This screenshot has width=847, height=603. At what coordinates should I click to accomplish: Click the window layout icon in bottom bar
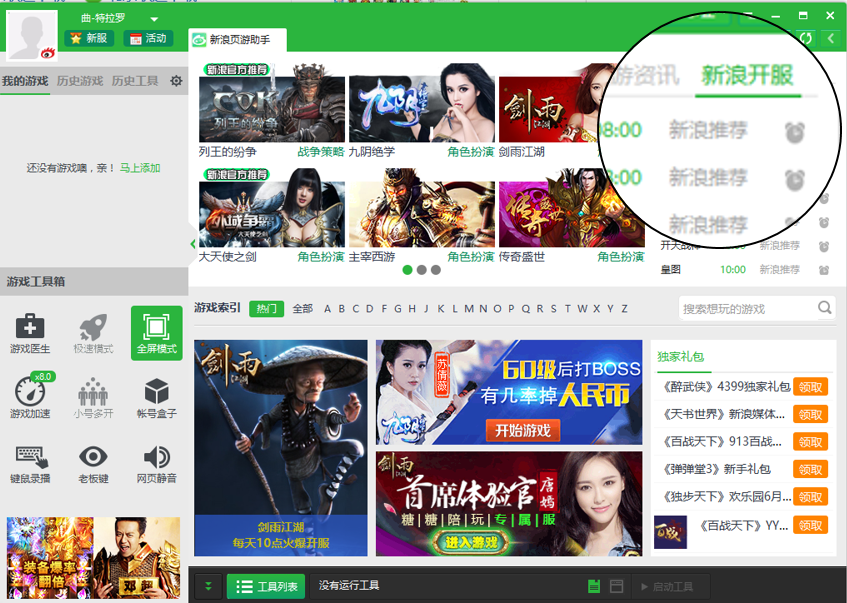pos(616,586)
